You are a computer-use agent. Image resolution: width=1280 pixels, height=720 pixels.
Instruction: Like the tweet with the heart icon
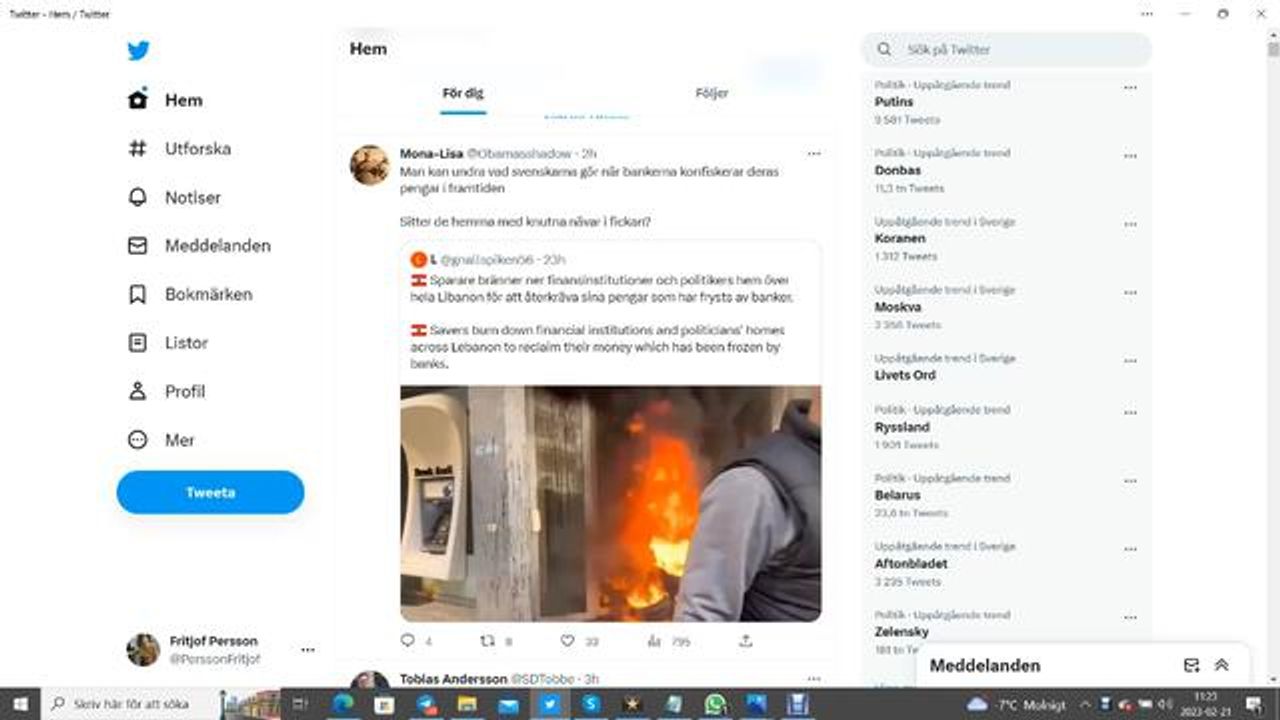(x=567, y=641)
